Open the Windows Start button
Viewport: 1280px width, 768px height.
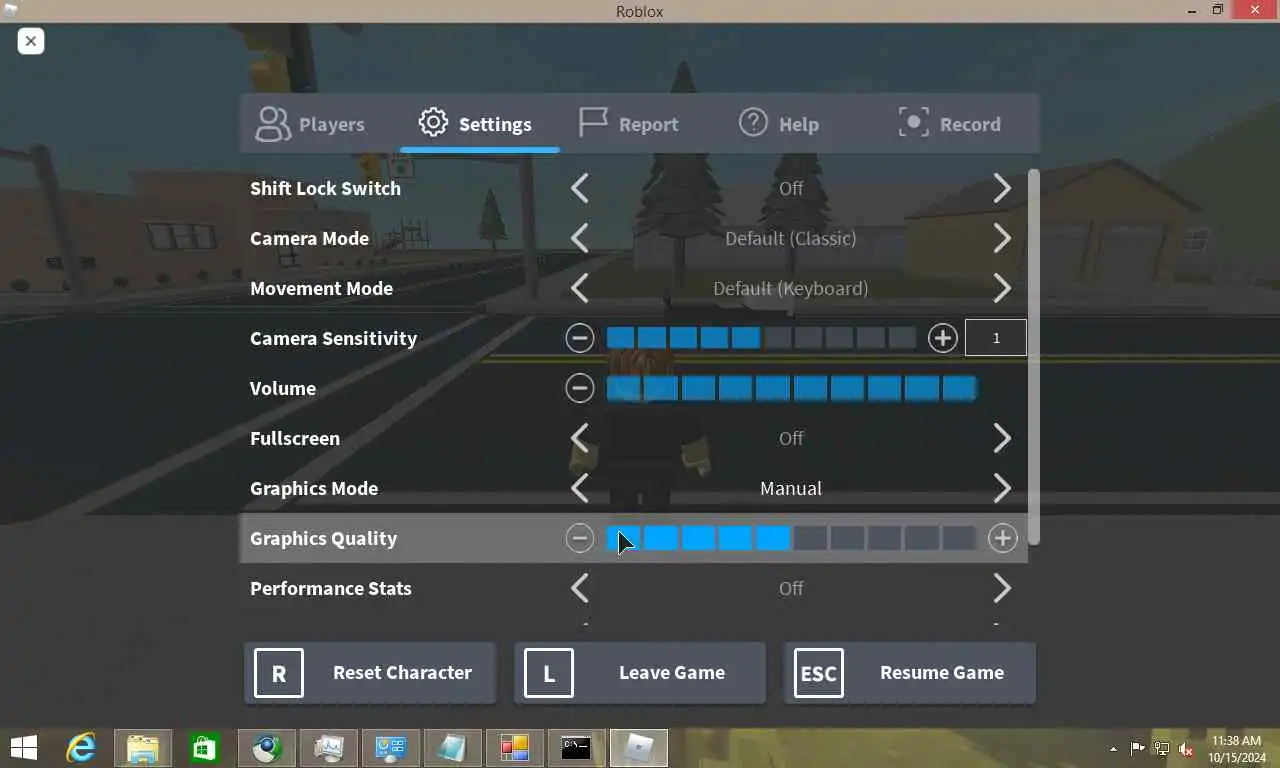click(24, 748)
